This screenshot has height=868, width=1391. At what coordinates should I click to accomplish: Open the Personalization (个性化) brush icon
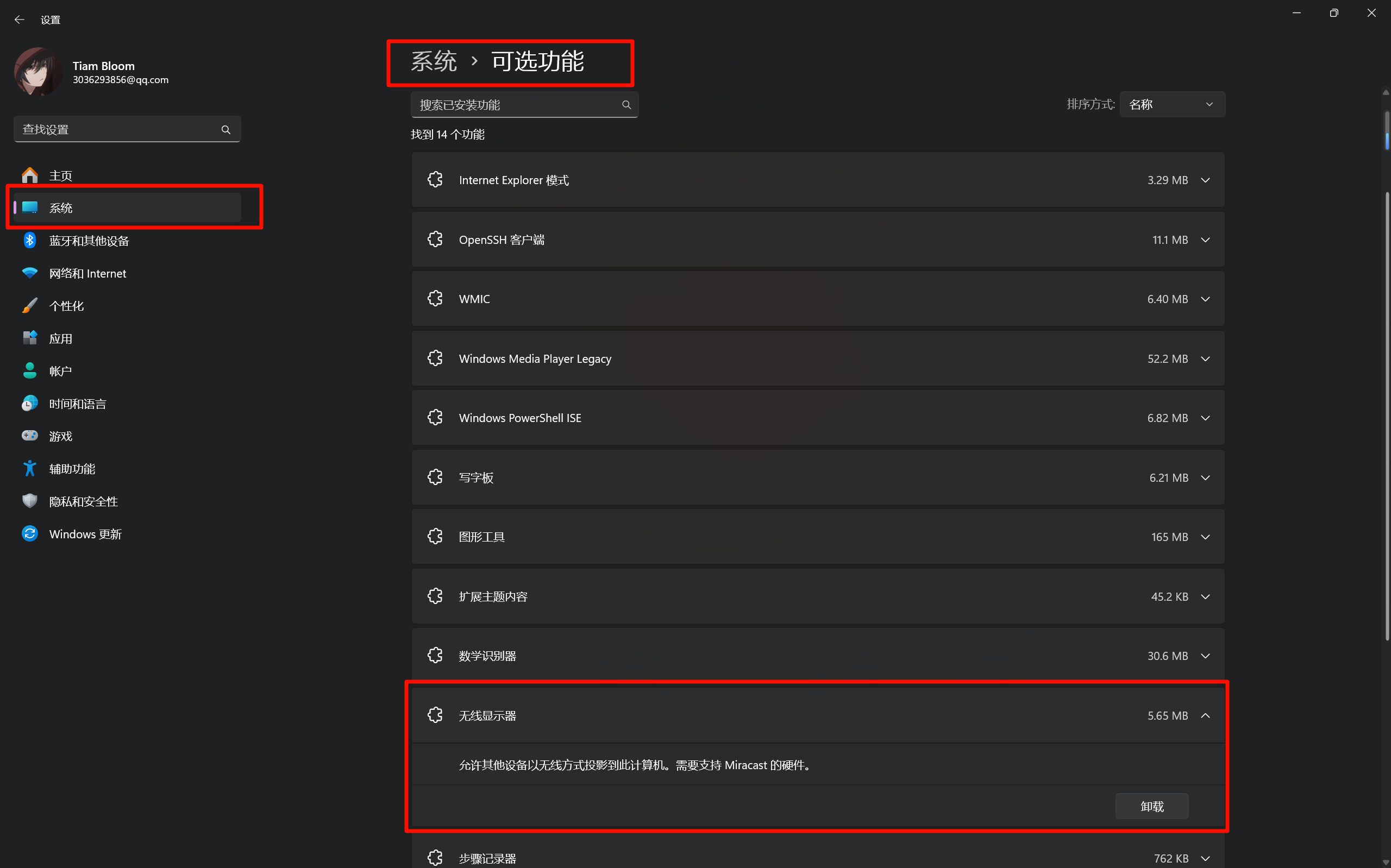pos(30,305)
